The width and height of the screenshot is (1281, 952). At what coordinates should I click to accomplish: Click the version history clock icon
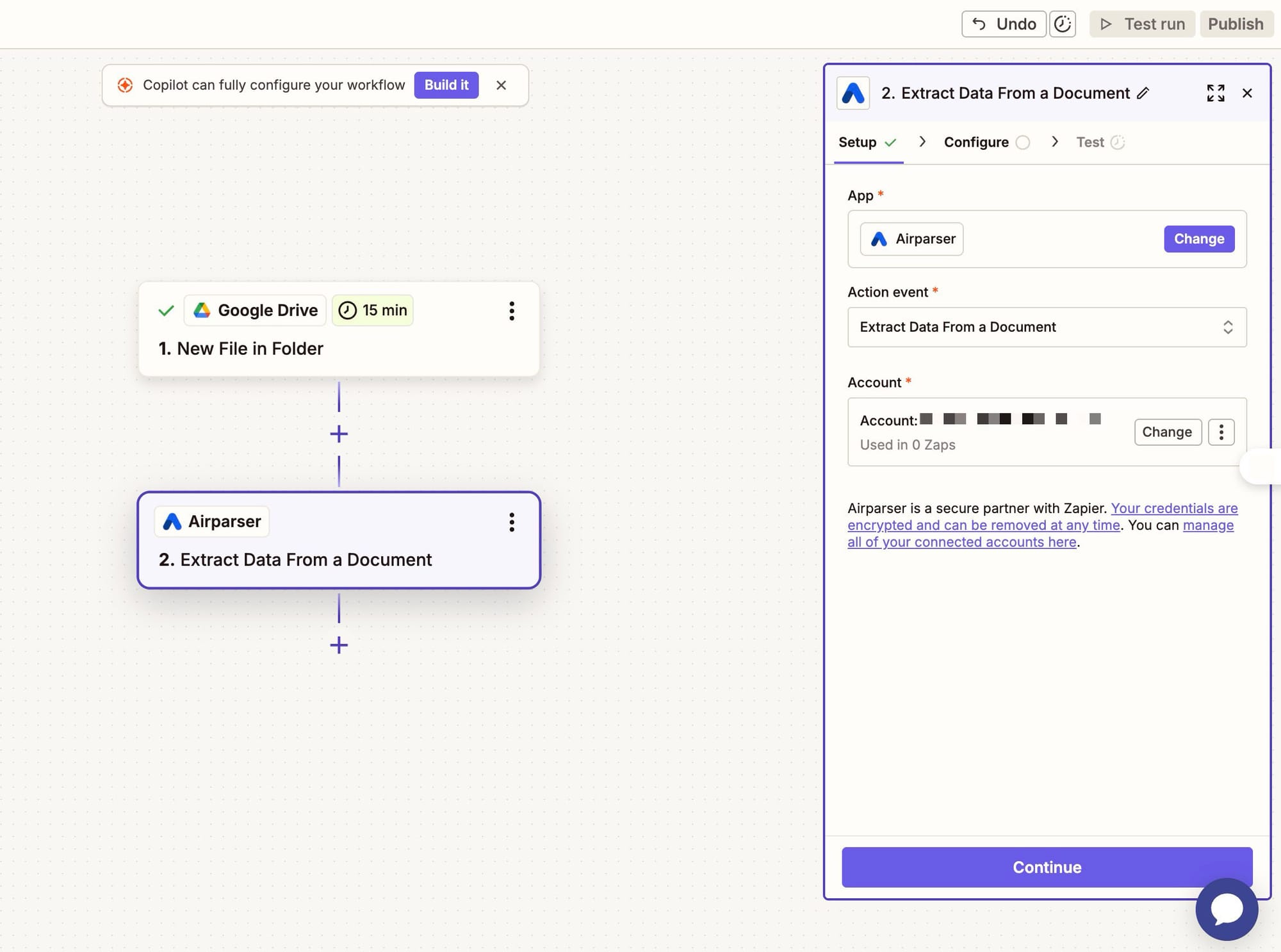pyautogui.click(x=1062, y=24)
